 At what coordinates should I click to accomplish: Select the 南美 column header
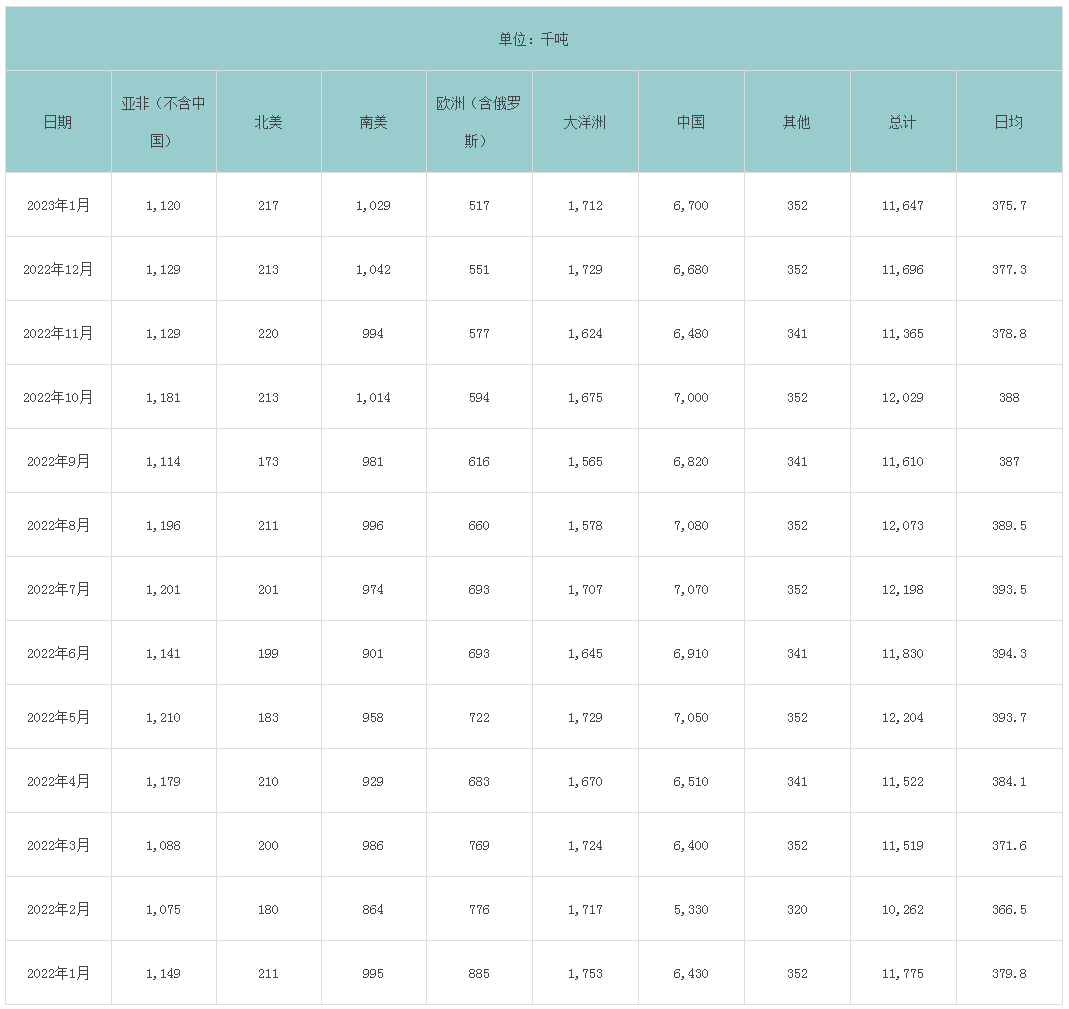tap(373, 122)
